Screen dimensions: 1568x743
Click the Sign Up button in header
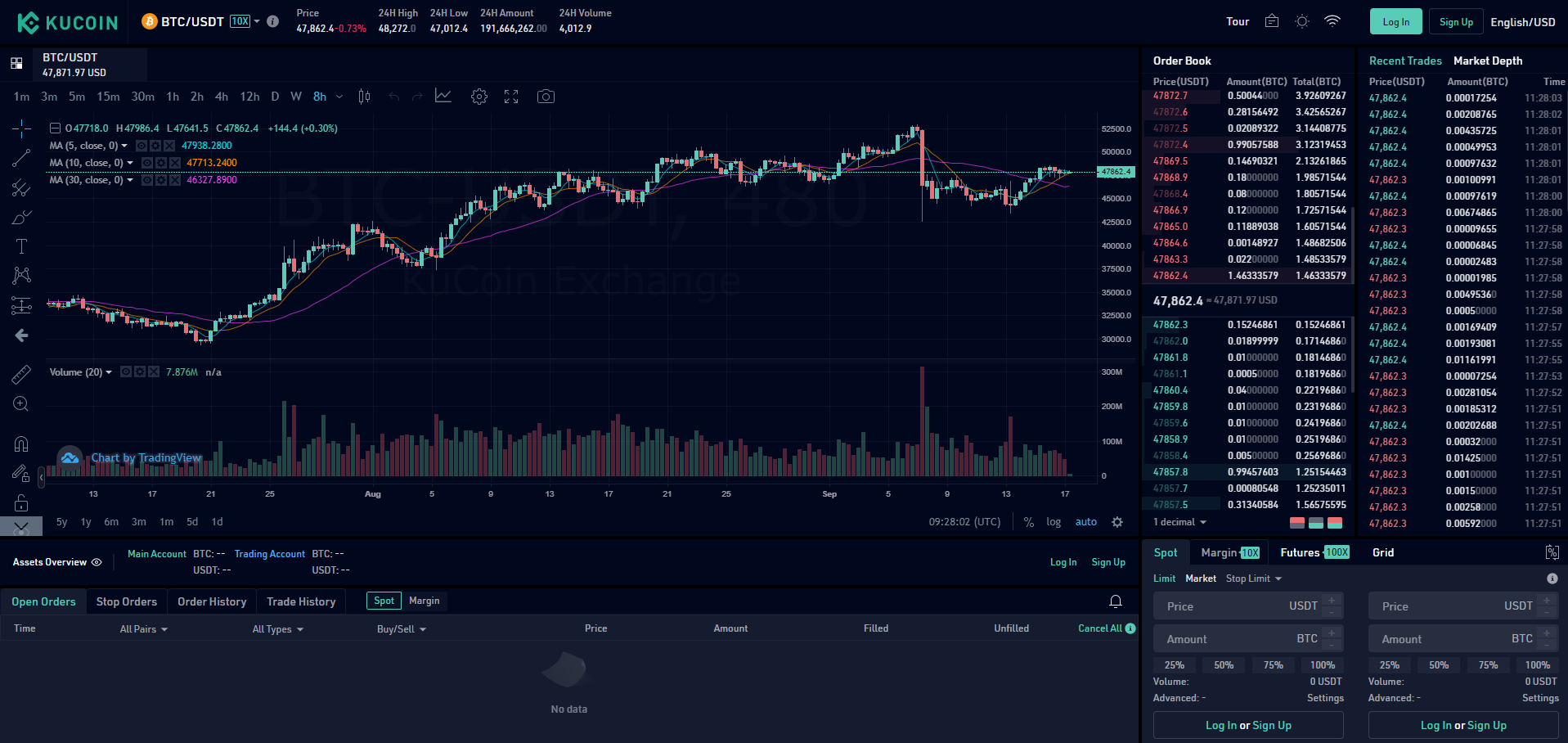pyautogui.click(x=1456, y=22)
